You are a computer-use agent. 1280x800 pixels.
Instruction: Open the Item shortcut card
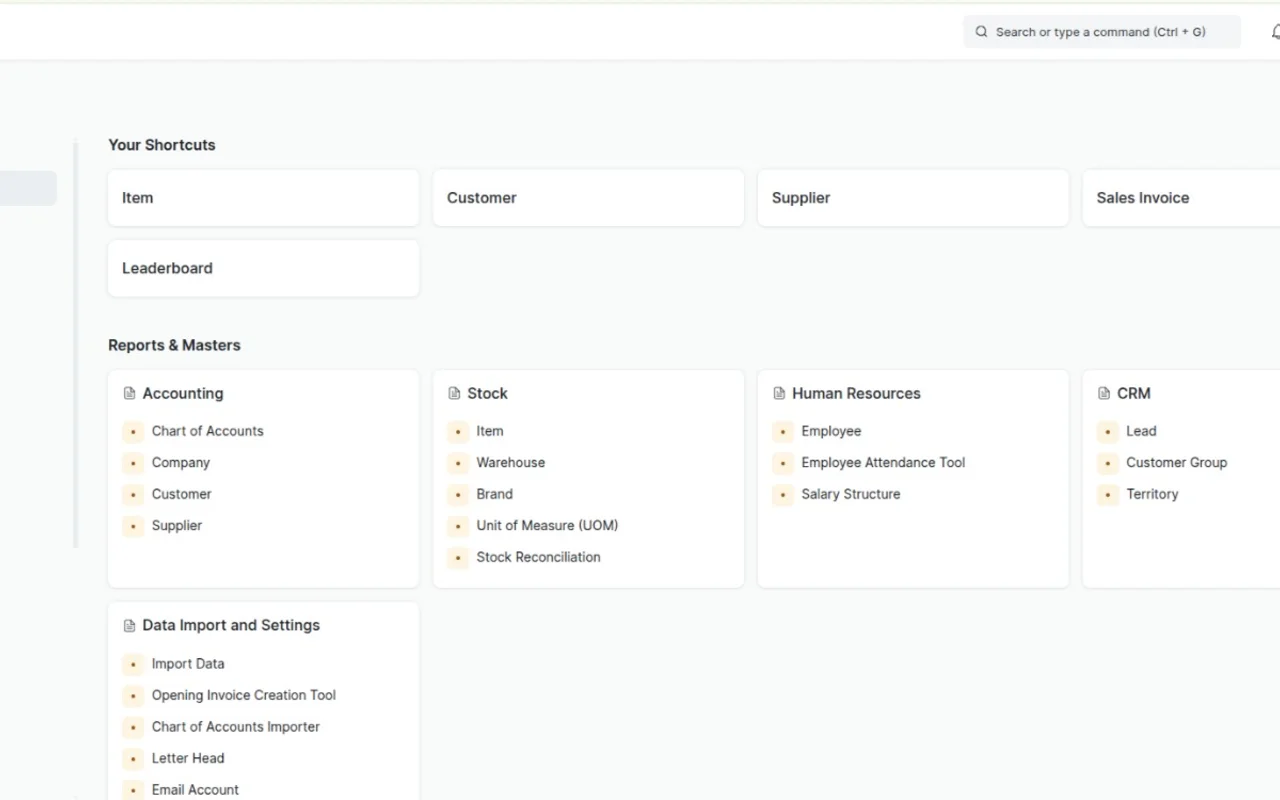[x=263, y=198]
